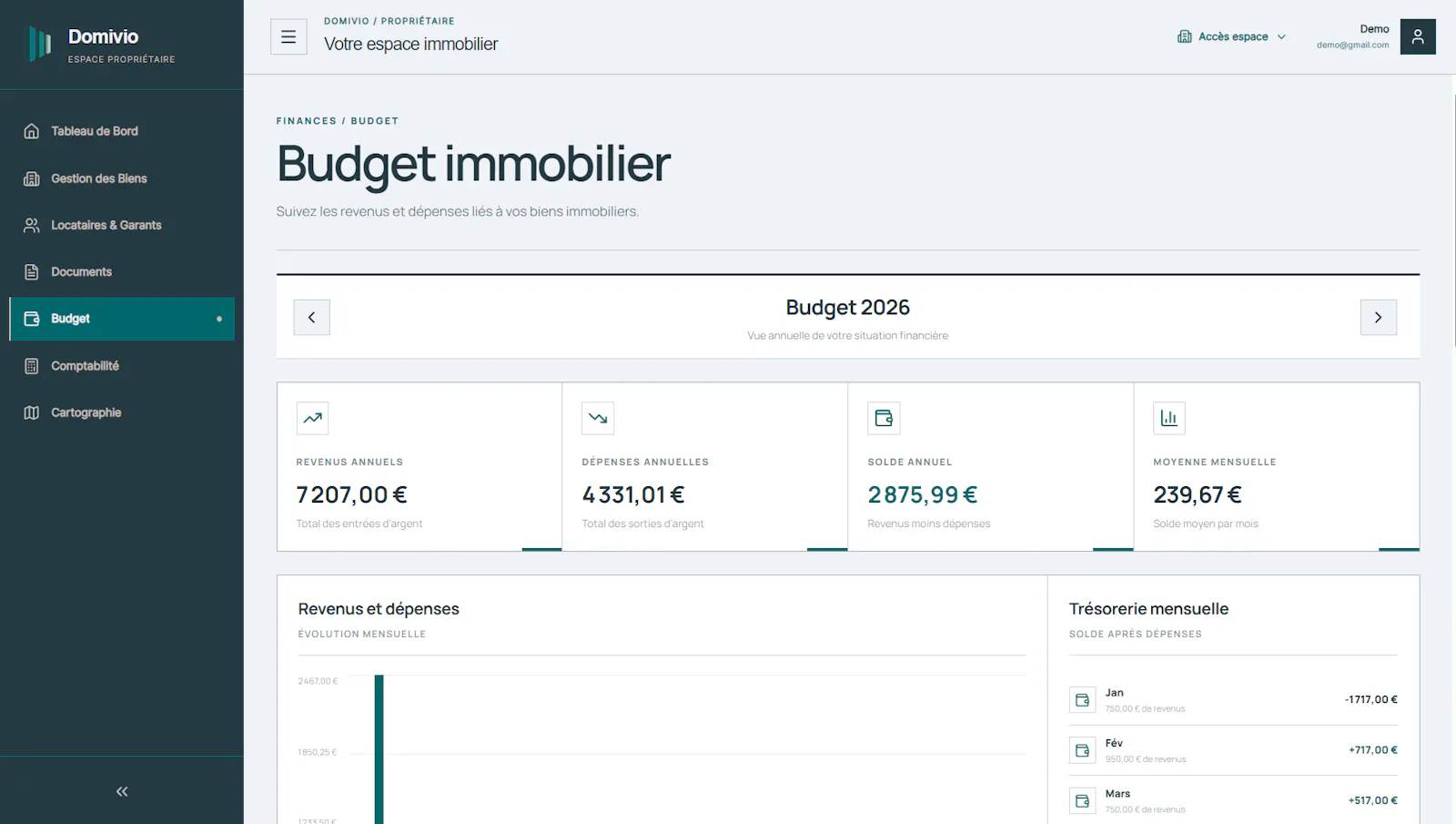Image resolution: width=1456 pixels, height=824 pixels.
Task: Click the user profile avatar icon
Action: point(1418,36)
